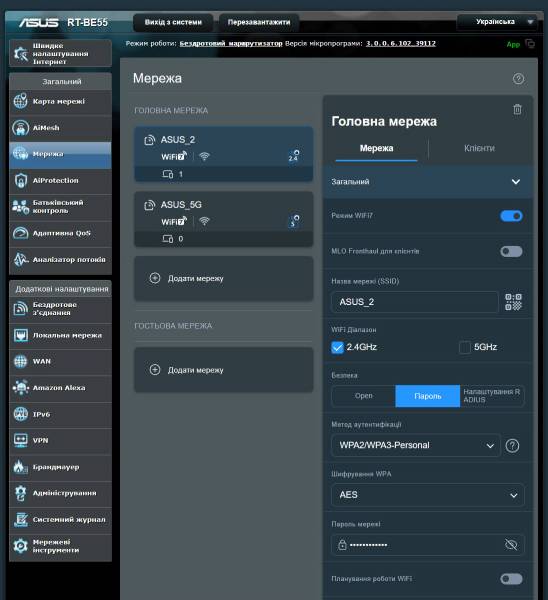
Task: Open the Українська language dropdown
Action: (x=497, y=22)
